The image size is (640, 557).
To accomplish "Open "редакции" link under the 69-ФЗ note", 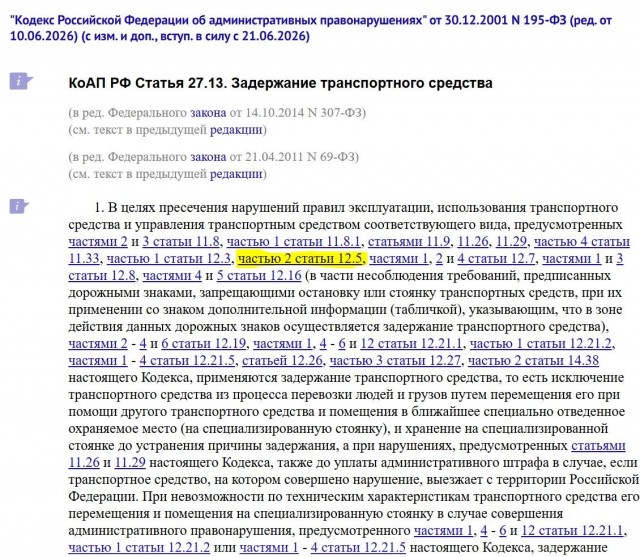I will (x=236, y=174).
